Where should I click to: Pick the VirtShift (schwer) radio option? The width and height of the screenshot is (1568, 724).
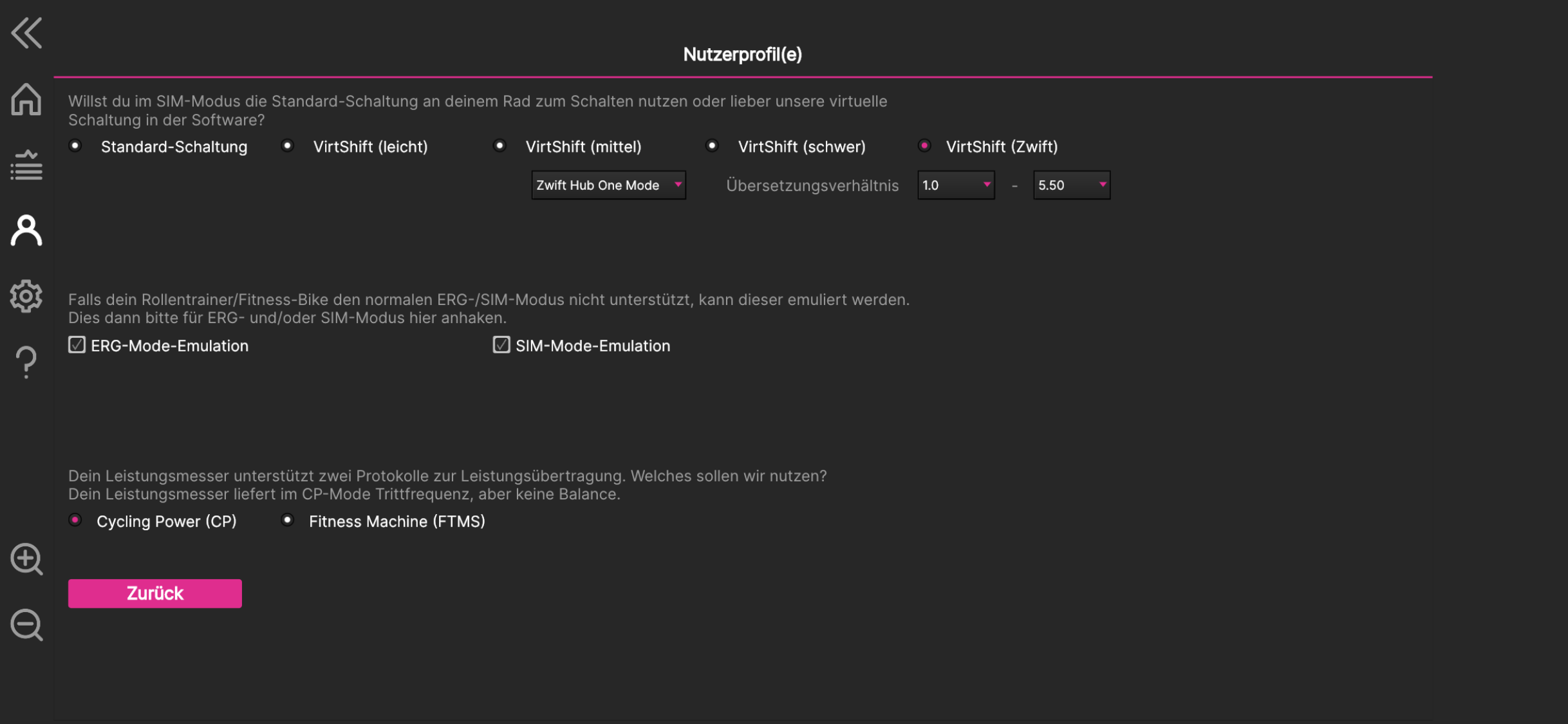pyautogui.click(x=712, y=146)
